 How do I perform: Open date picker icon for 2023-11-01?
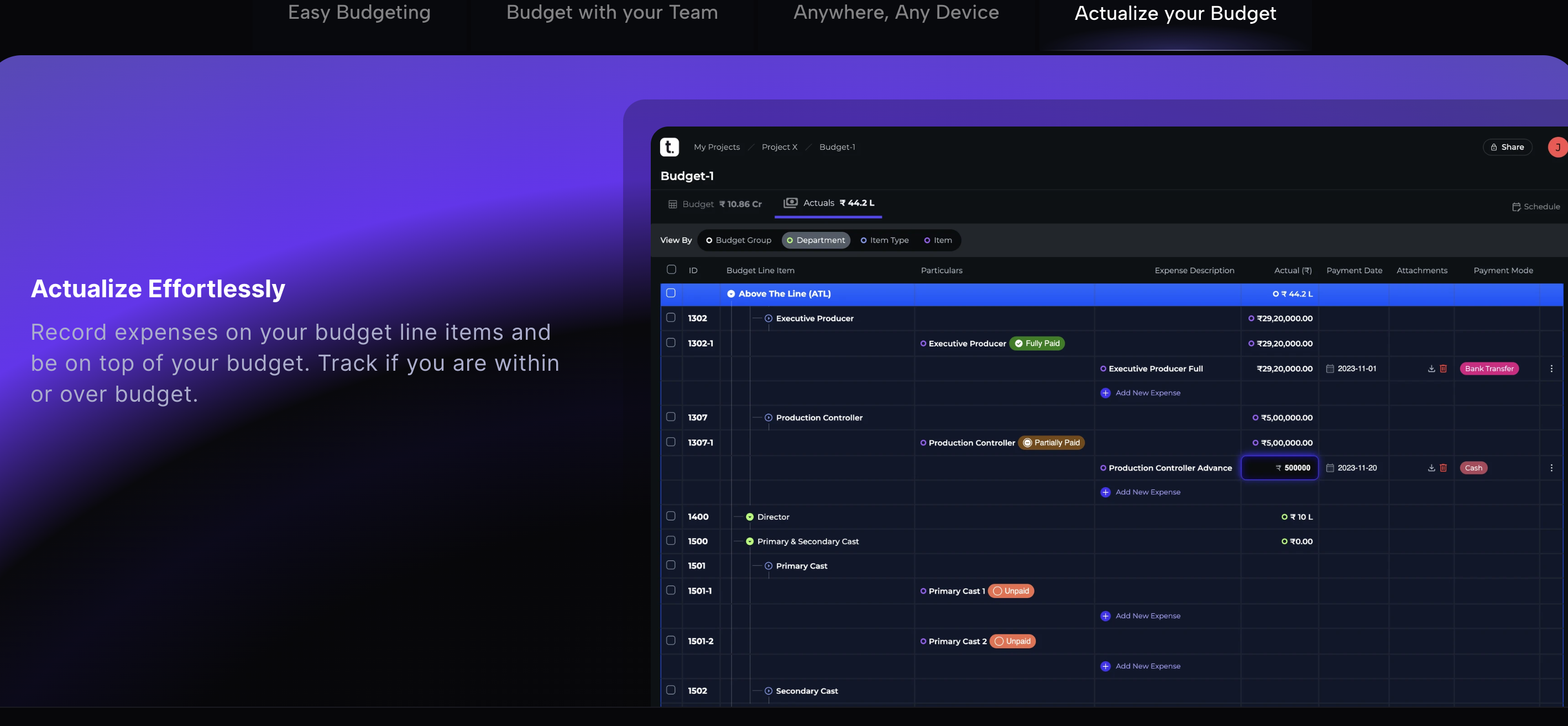click(1330, 369)
